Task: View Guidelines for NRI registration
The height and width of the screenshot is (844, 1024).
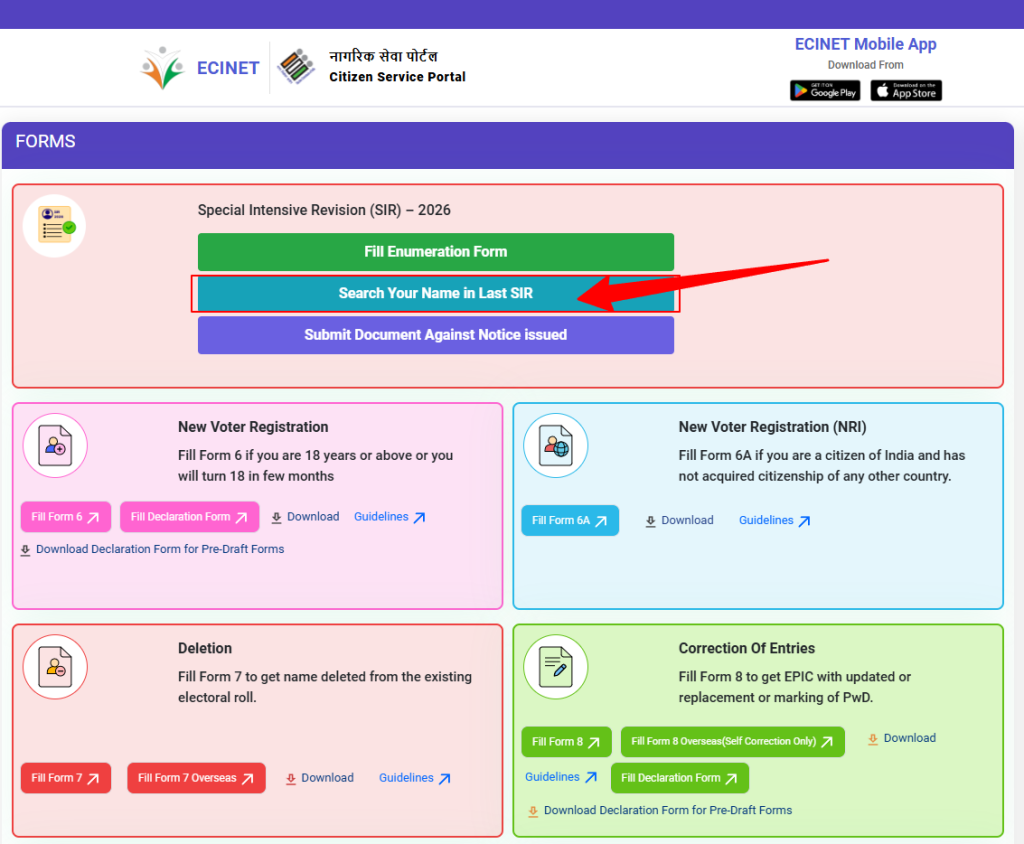Action: point(775,521)
